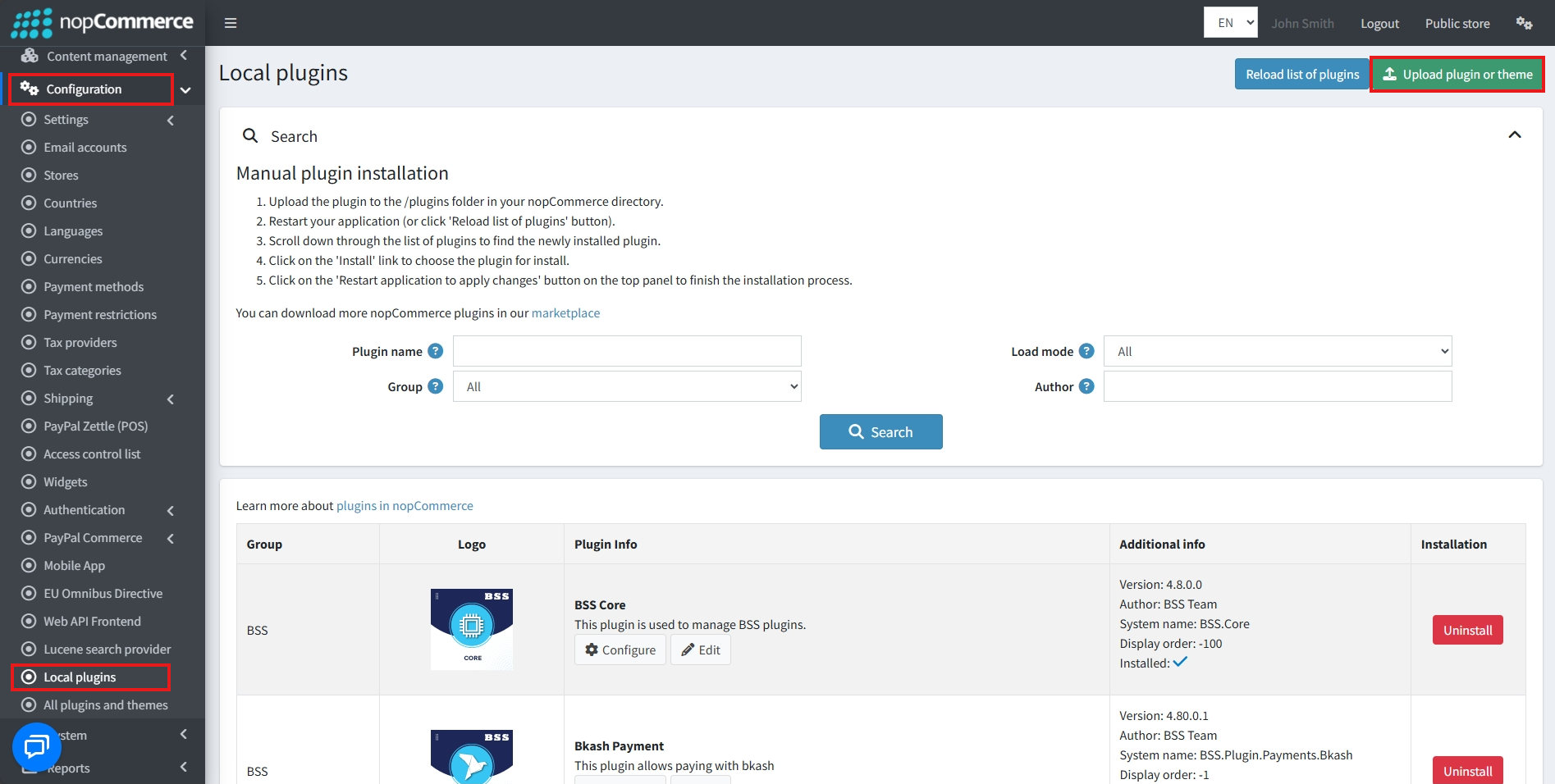Edit the BSS Core plugin
The image size is (1555, 784).
tap(701, 650)
